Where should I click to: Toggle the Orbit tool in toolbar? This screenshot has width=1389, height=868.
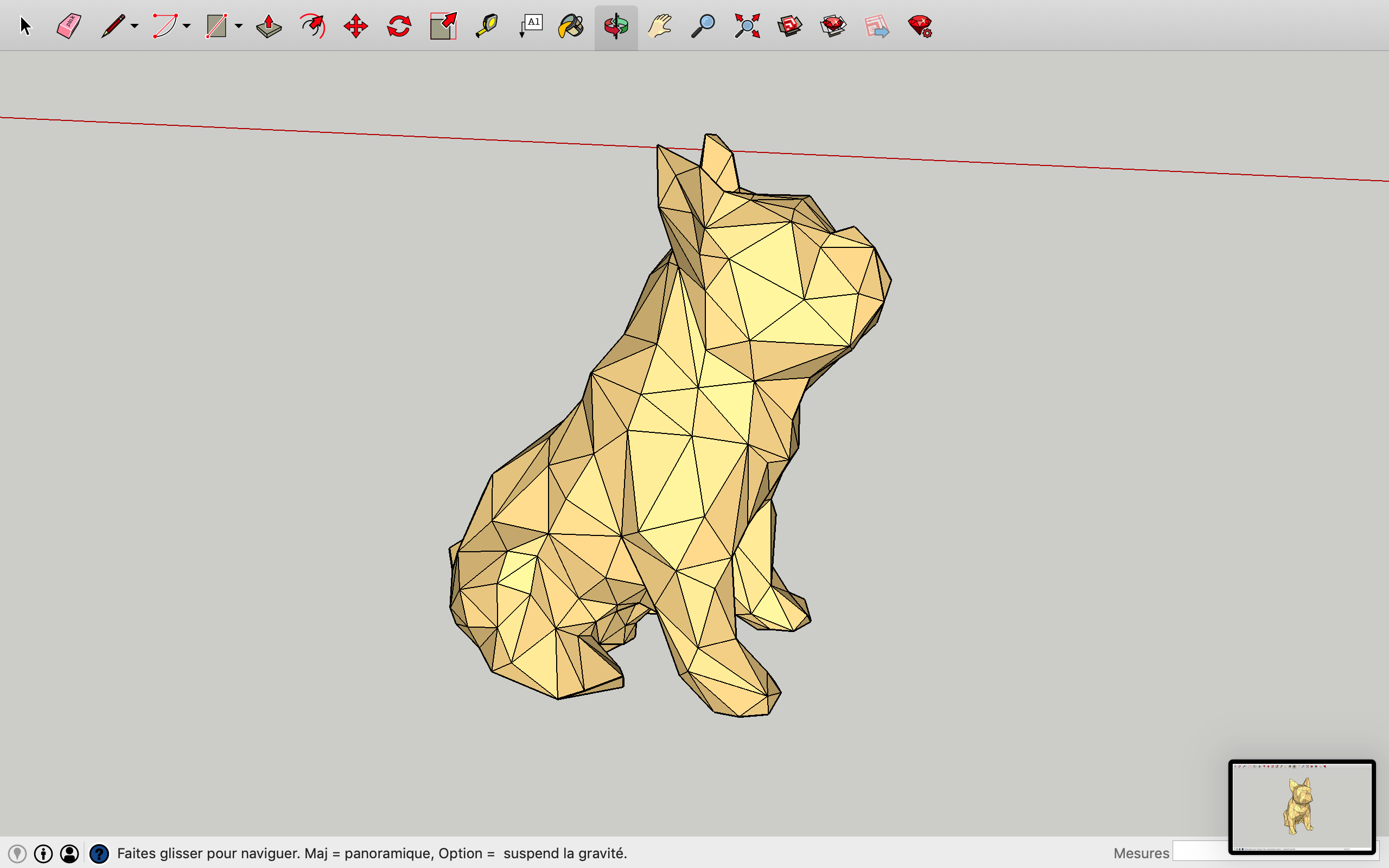pos(616,26)
